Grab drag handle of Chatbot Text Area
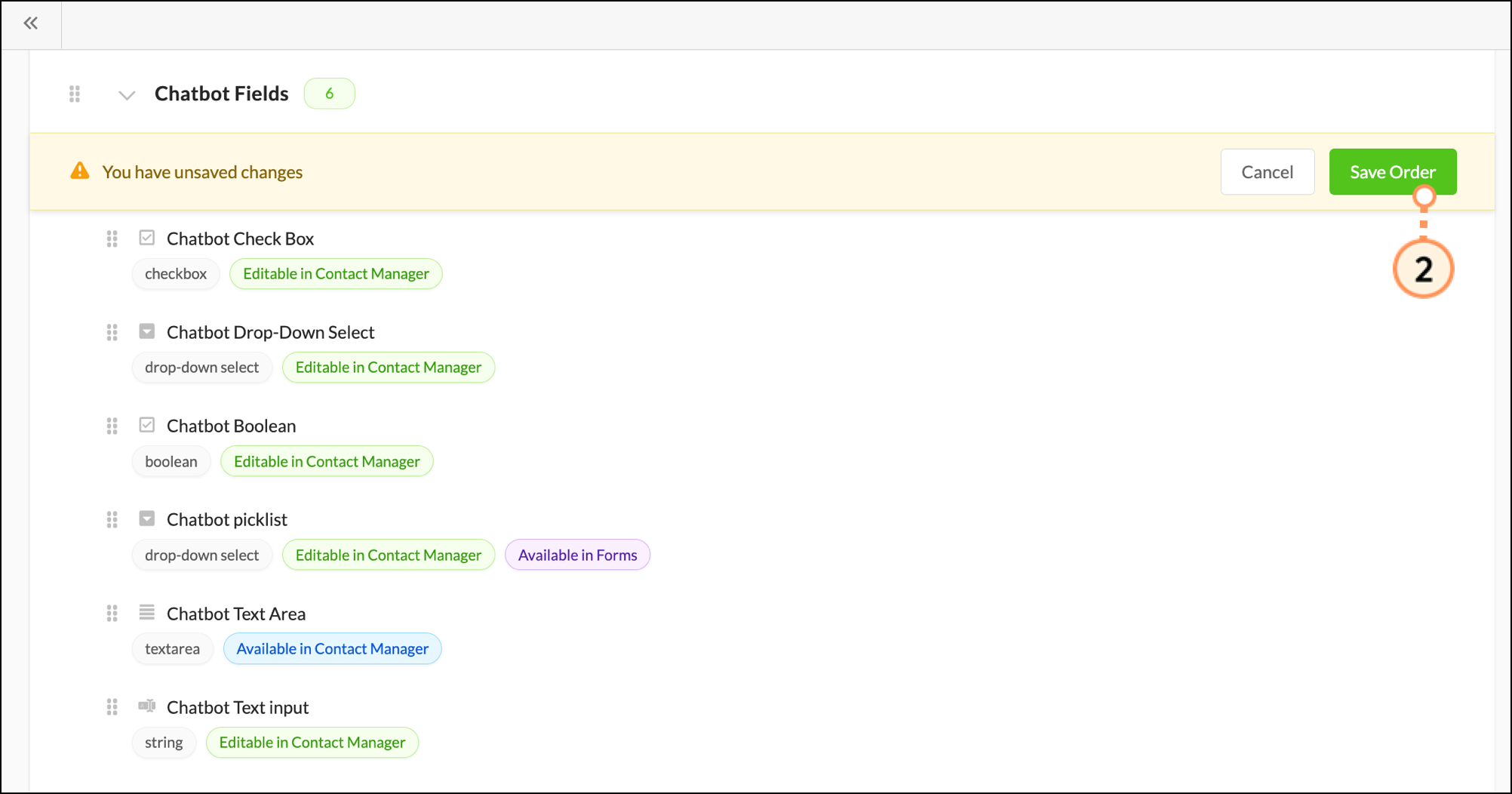The height and width of the screenshot is (794, 1512). [x=112, y=614]
